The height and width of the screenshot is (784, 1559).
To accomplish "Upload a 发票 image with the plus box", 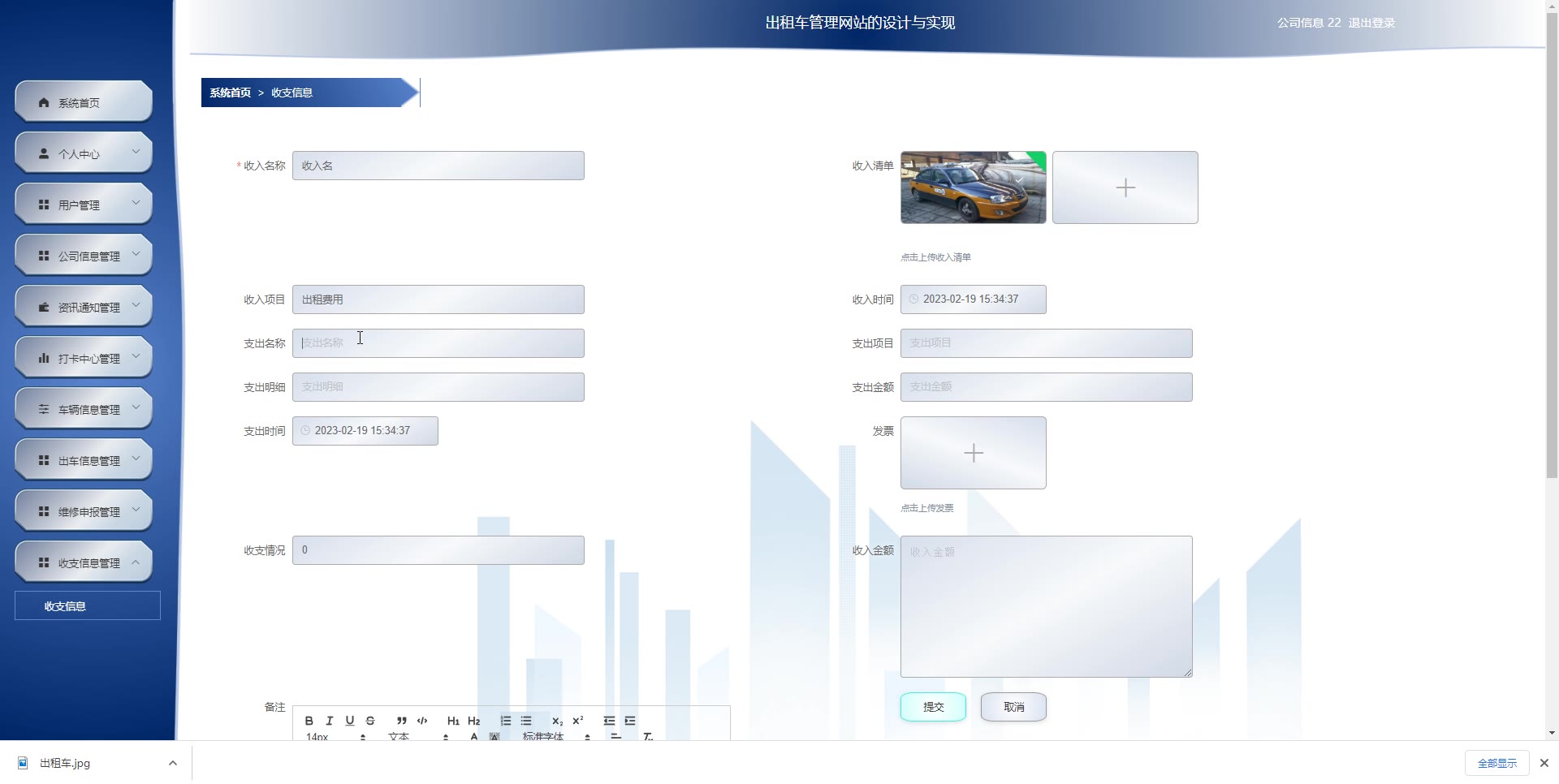I will (974, 453).
